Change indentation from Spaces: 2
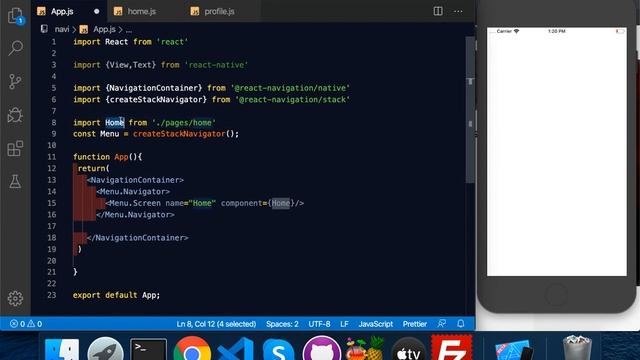Image resolution: width=640 pixels, height=360 pixels. click(282, 324)
